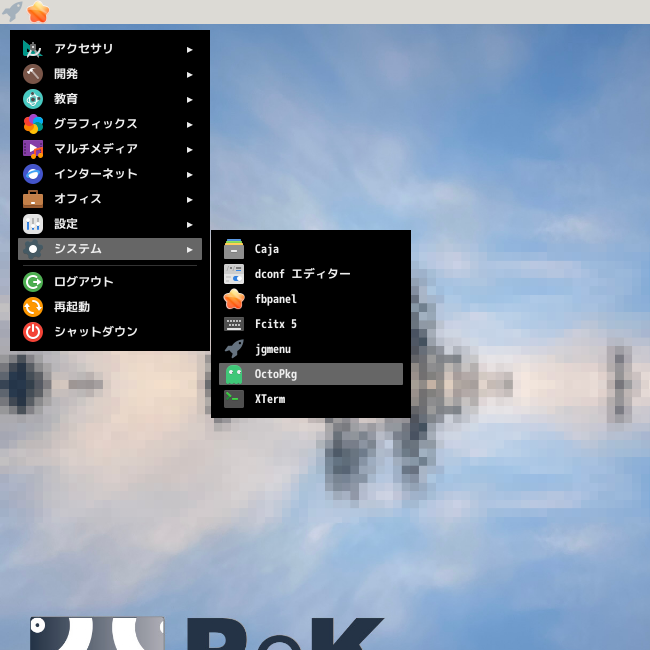
Task: Open the グラフィックス category
Action: pyautogui.click(x=110, y=124)
